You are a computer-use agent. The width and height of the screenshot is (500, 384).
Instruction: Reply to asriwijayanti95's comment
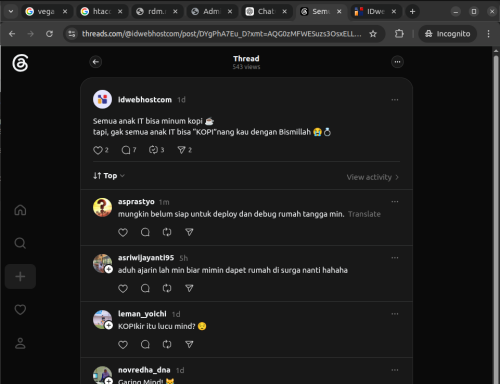145,288
